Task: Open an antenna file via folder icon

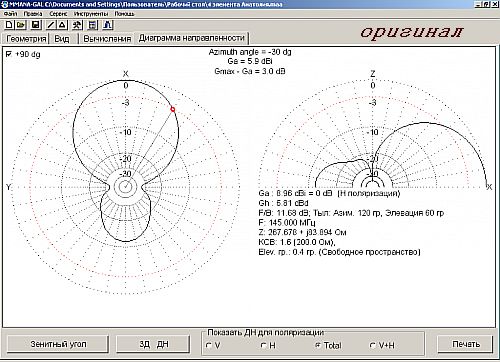Action: tap(21, 25)
